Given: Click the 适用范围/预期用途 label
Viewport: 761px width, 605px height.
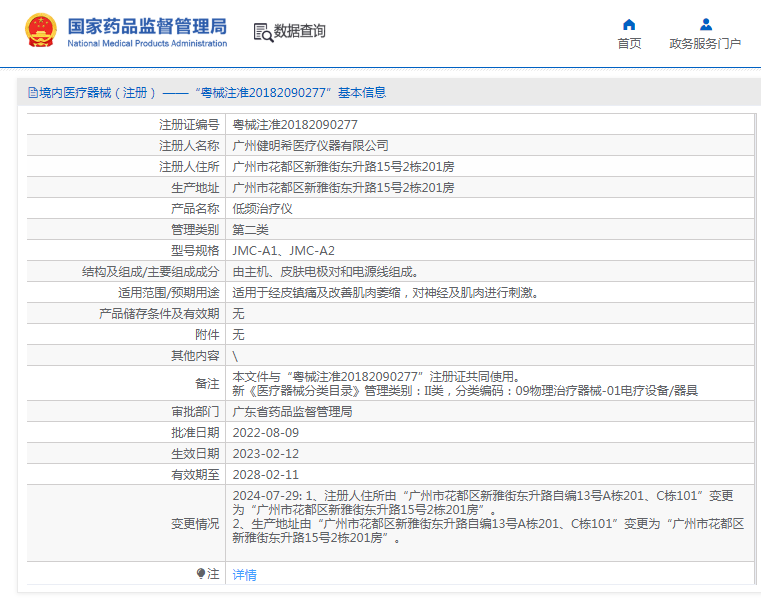Looking at the screenshot, I should (168, 293).
